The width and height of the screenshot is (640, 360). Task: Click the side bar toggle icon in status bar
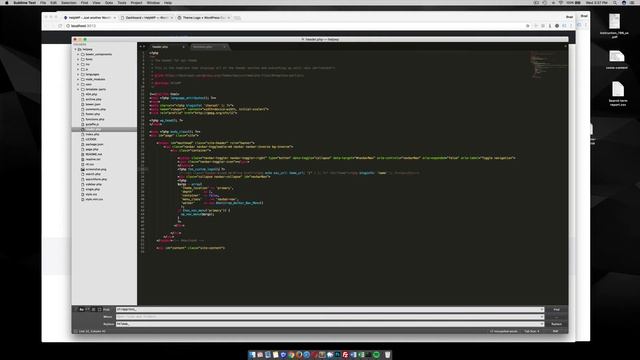(76, 331)
